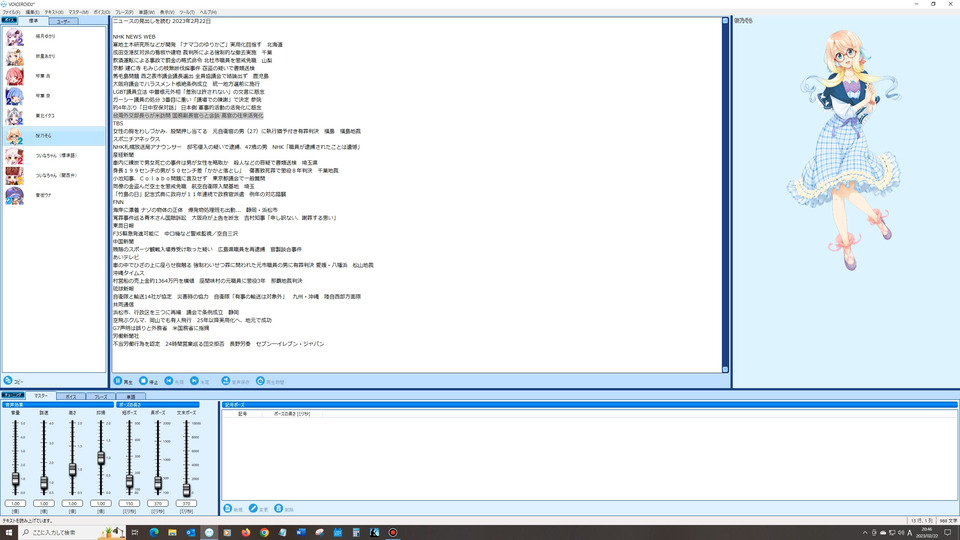Click the 再生時間 playback time icon
Viewport: 960px width, 540px height.
tap(260, 381)
